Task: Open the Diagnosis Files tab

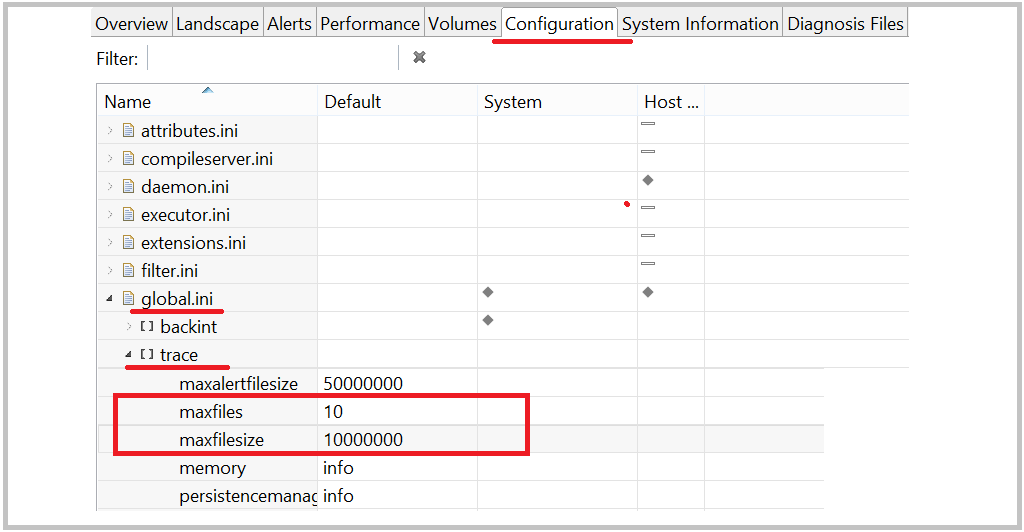Action: coord(845,24)
